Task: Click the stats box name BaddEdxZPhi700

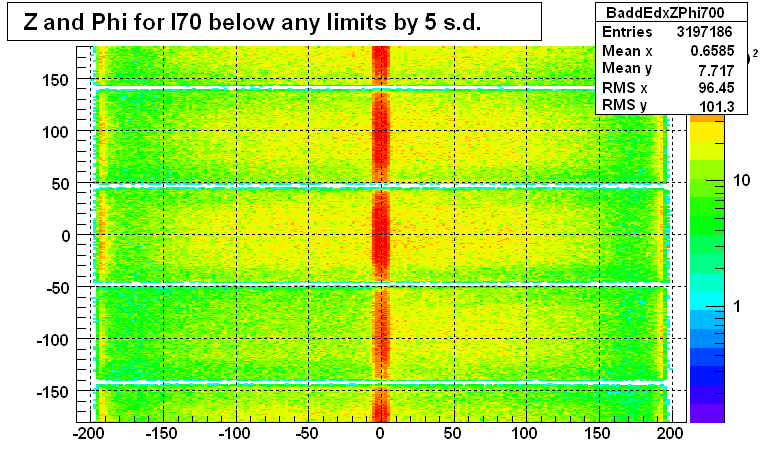Action: click(665, 12)
